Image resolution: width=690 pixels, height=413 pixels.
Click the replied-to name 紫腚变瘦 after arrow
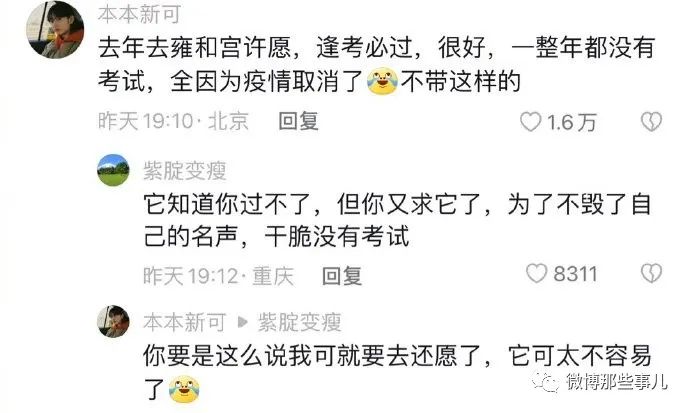[300, 322]
